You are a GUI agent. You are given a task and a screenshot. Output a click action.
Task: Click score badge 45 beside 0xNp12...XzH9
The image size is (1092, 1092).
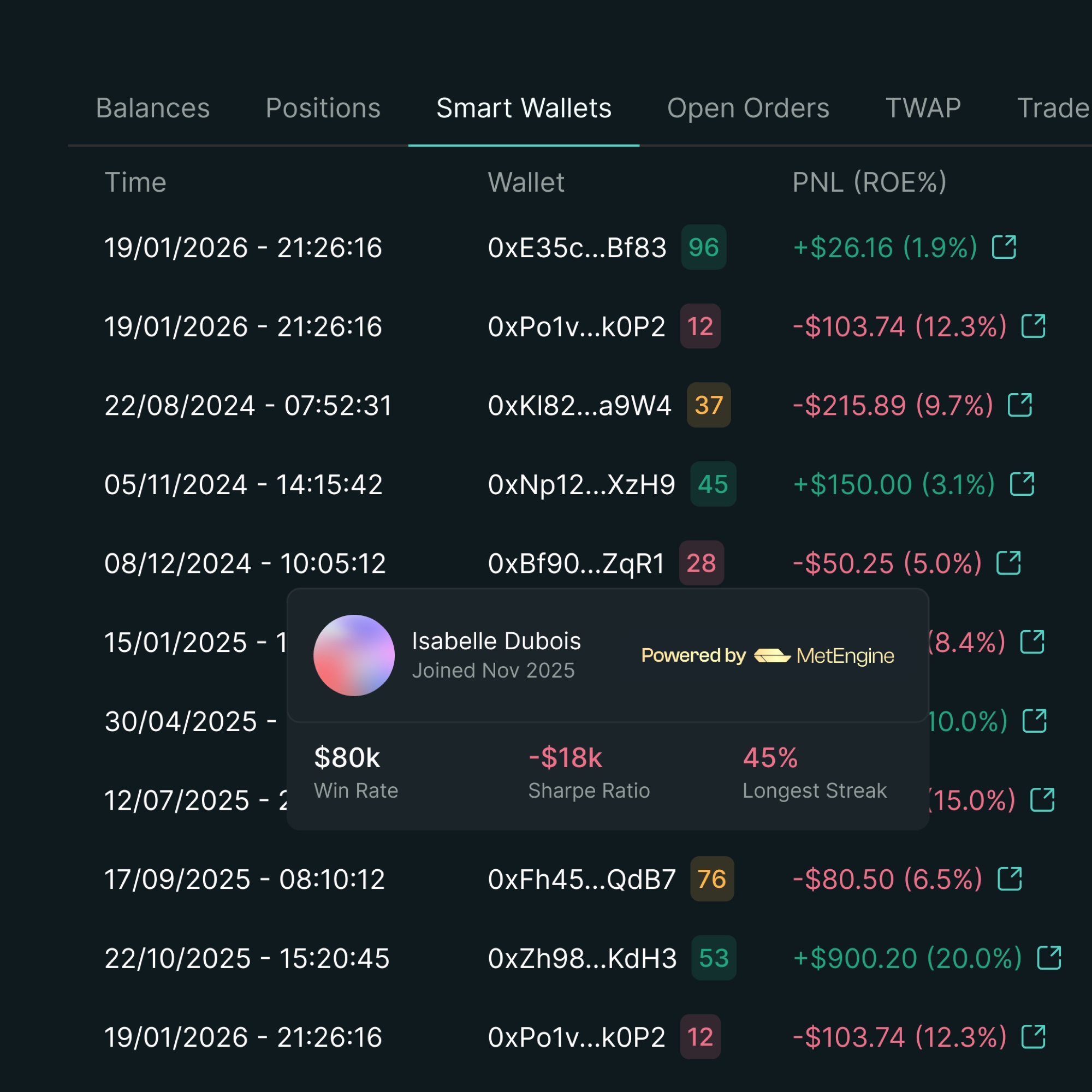pos(713,484)
